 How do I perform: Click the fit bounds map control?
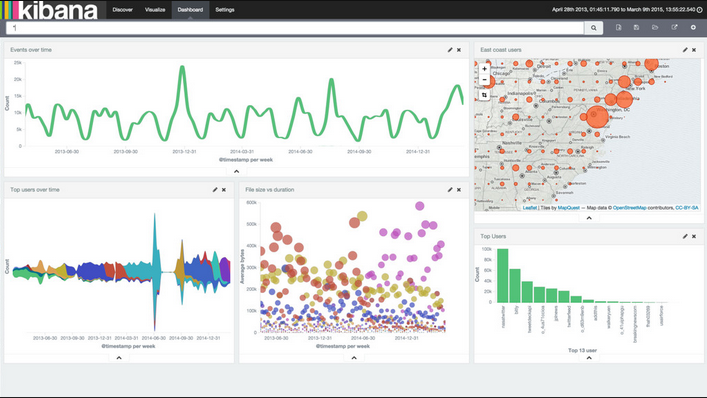point(484,95)
